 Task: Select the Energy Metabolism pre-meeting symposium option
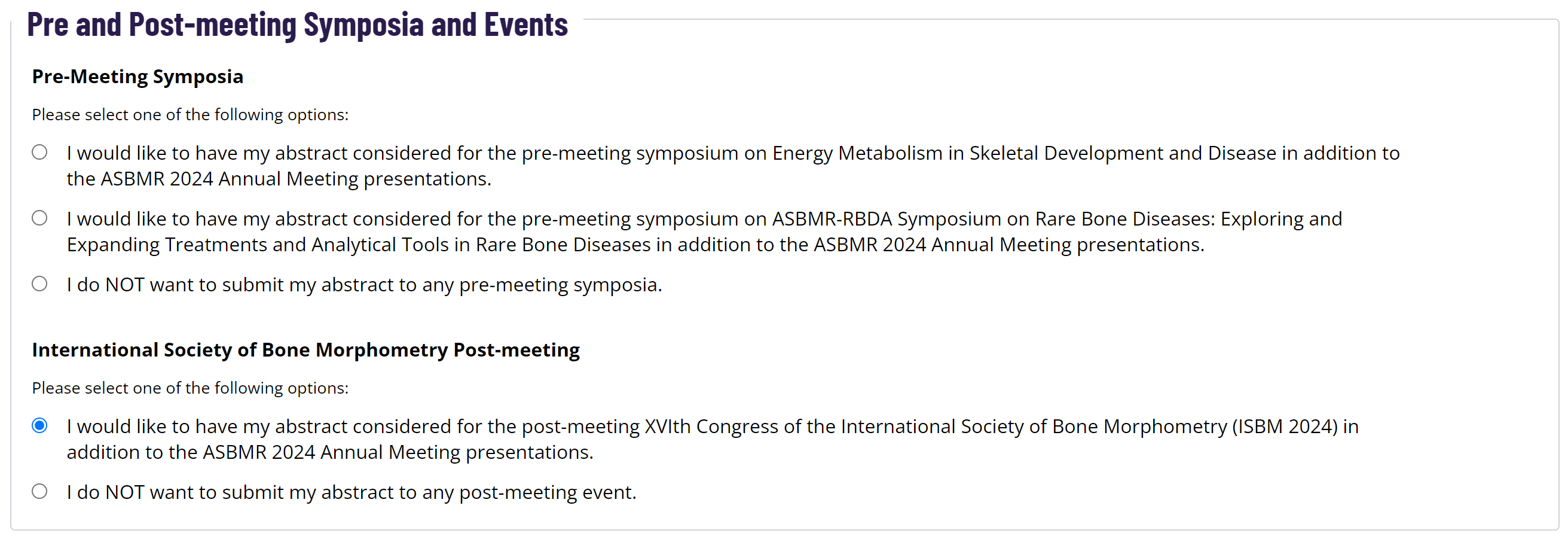point(39,154)
